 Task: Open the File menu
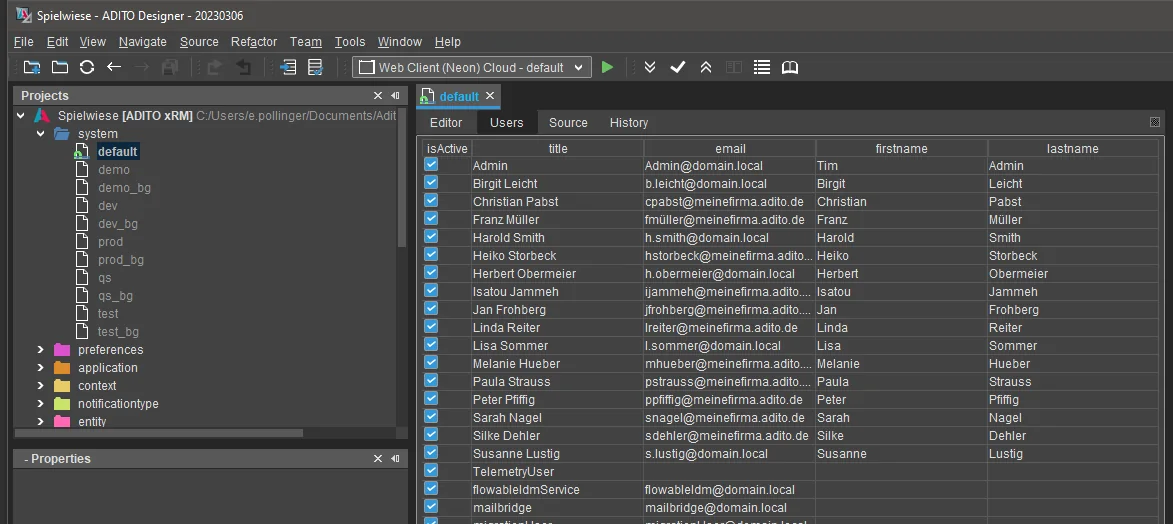click(23, 42)
